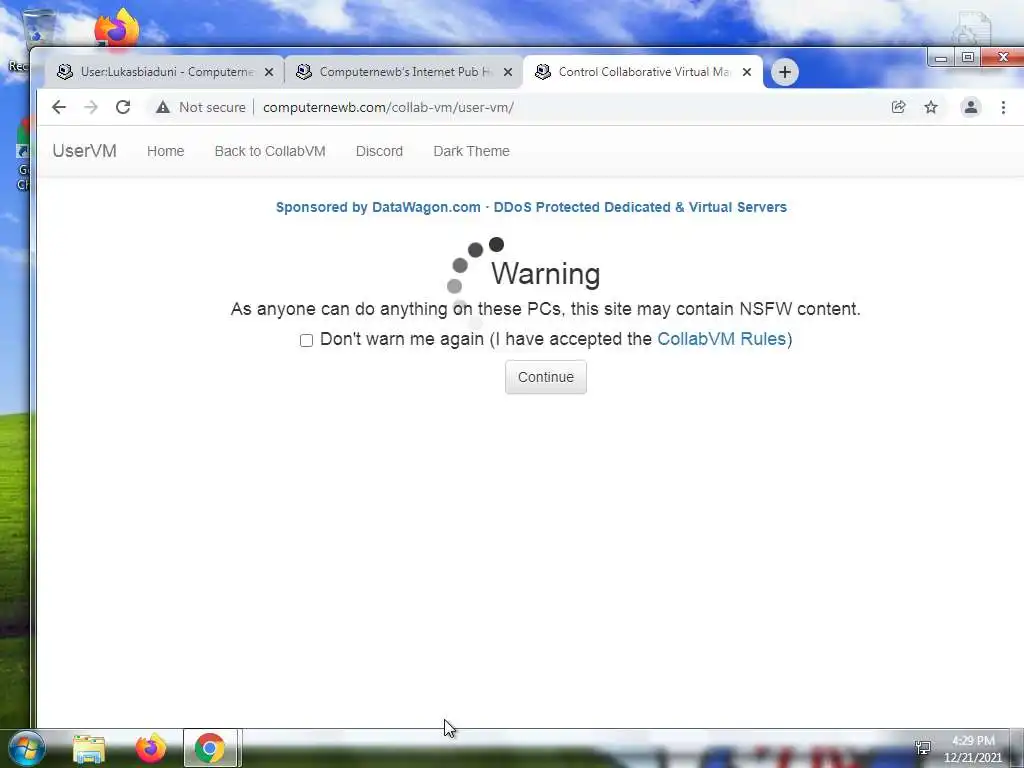Reload the current page
1024x768 pixels.
pos(123,107)
